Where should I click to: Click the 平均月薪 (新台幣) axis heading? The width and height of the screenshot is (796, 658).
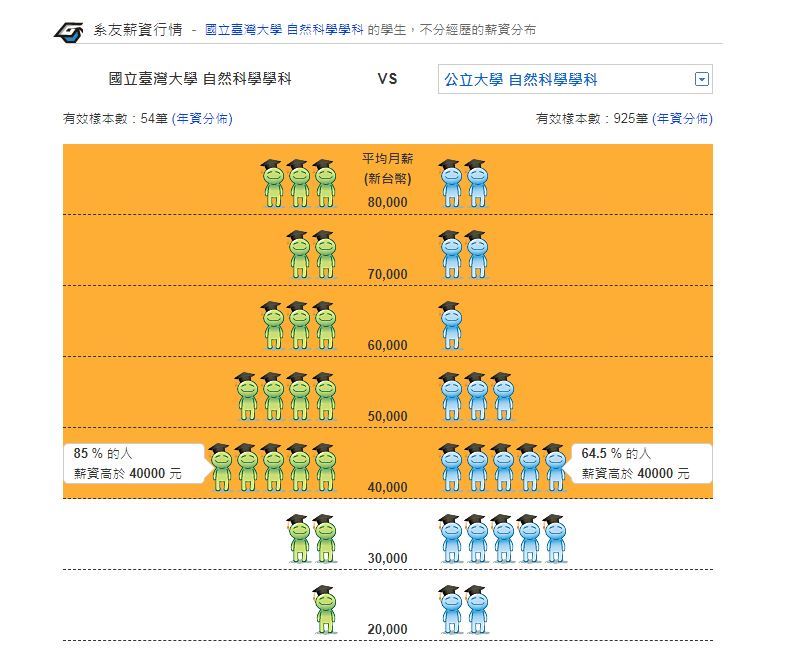(387, 169)
